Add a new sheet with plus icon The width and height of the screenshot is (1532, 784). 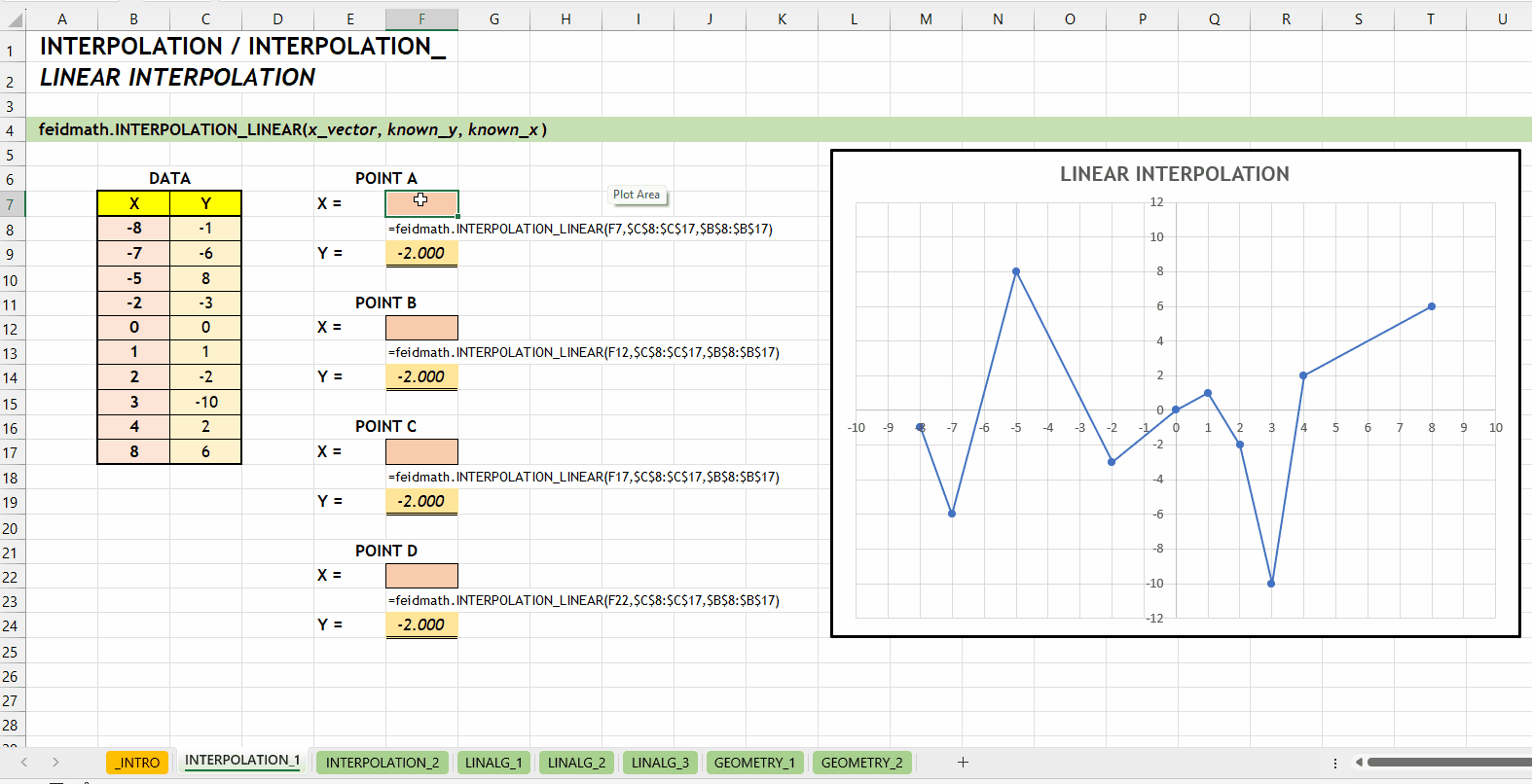tap(963, 763)
